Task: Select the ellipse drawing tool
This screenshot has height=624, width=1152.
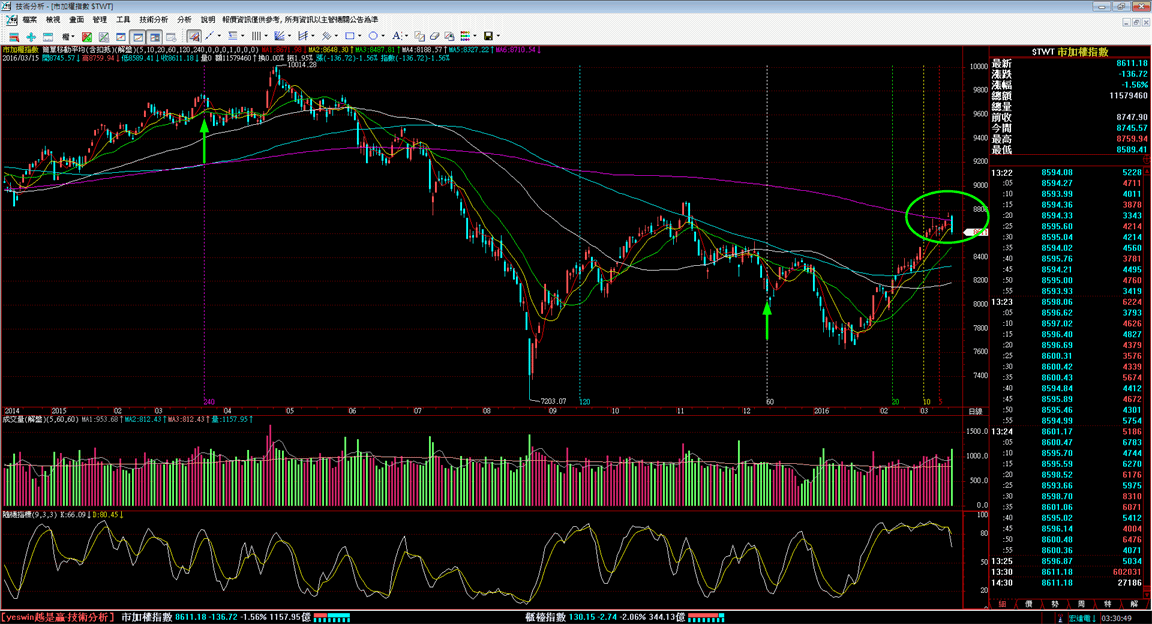Action: point(373,36)
